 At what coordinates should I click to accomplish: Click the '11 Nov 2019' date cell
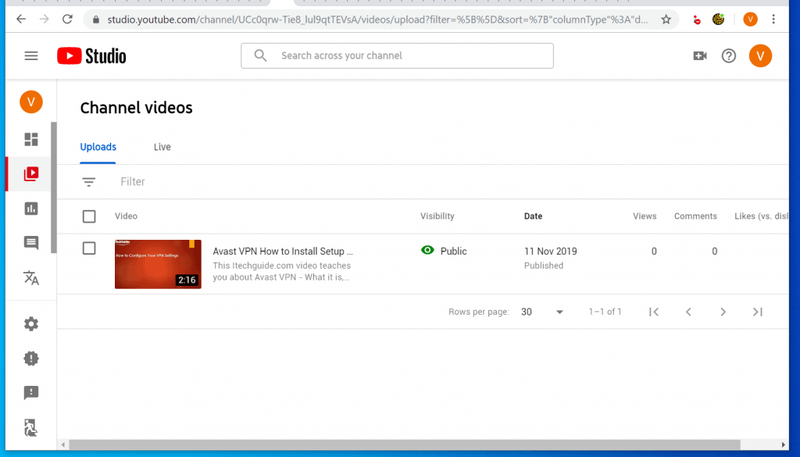[x=551, y=251]
